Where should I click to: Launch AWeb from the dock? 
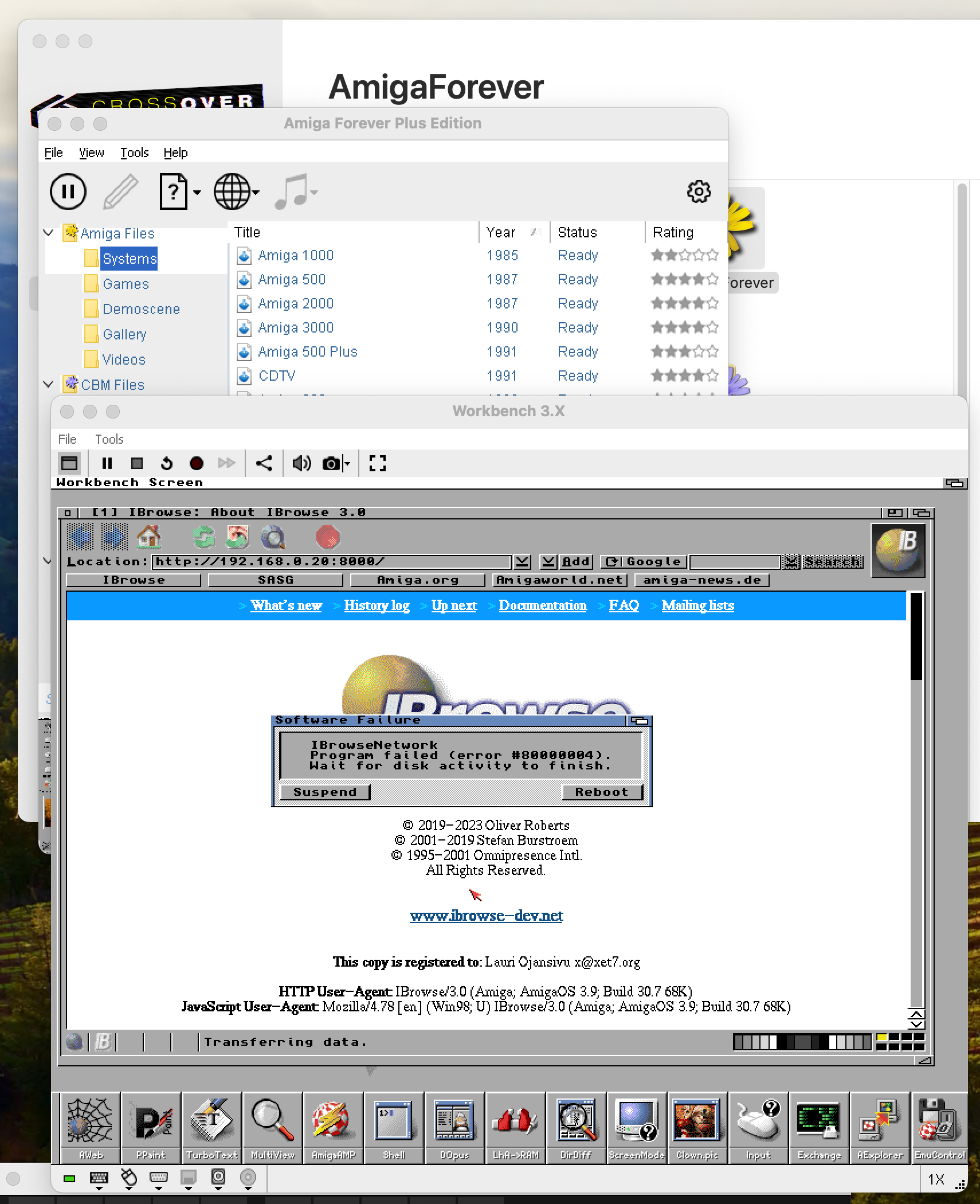91,1128
